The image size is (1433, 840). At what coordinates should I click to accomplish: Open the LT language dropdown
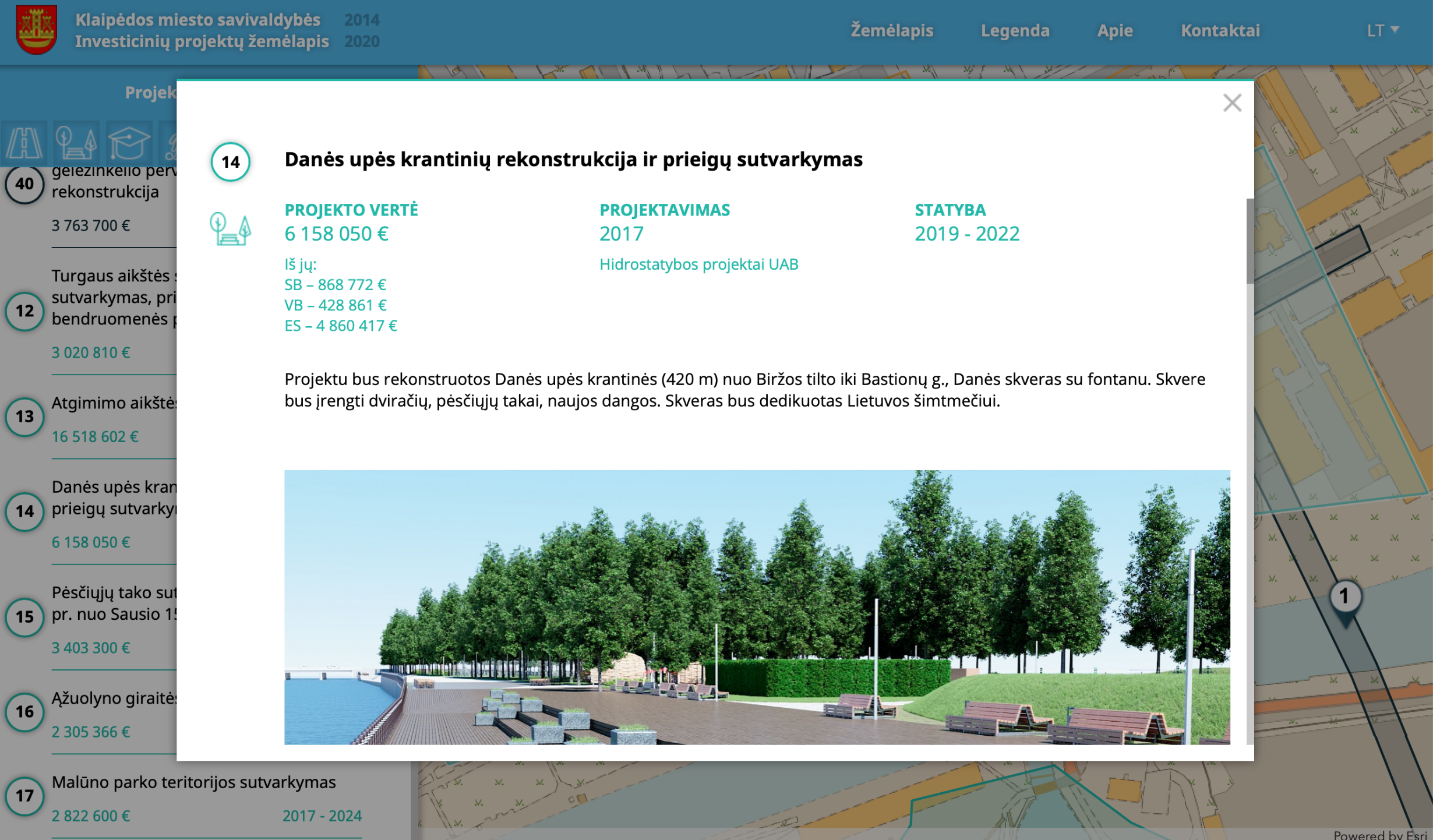tap(1382, 30)
